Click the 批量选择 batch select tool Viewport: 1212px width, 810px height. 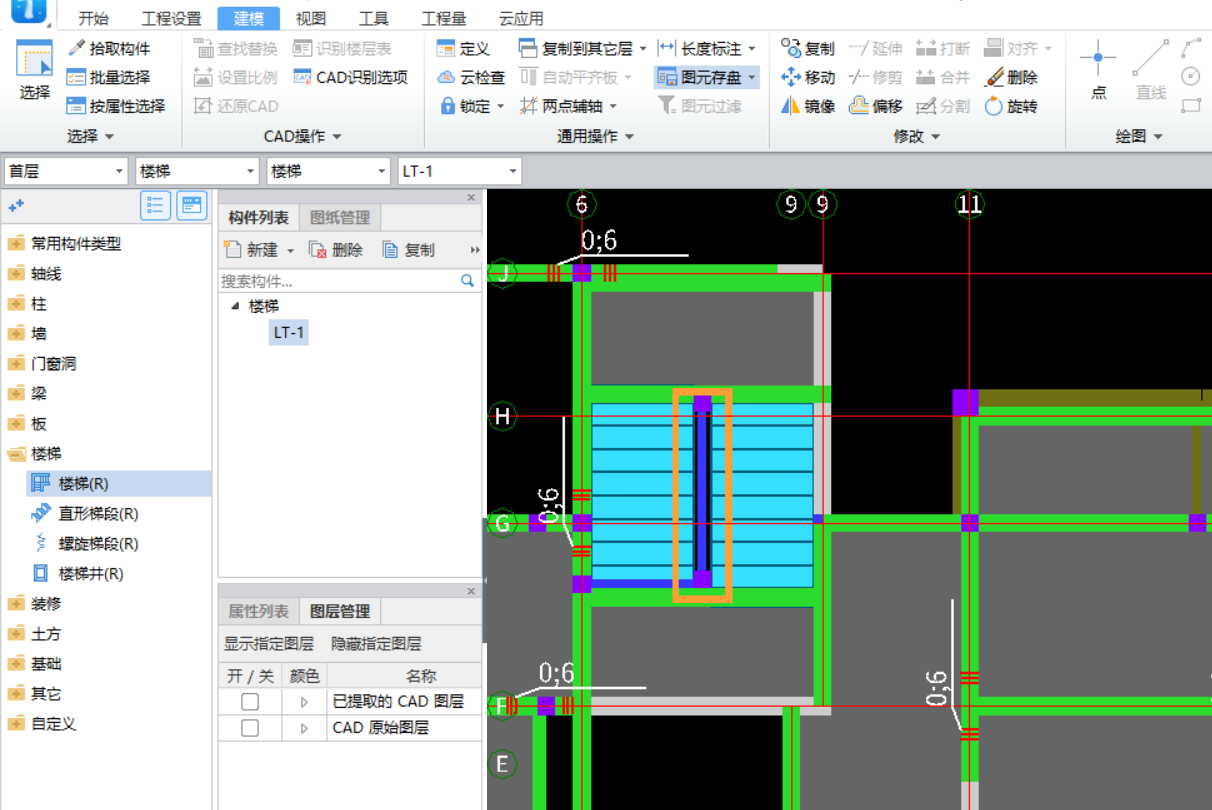pyautogui.click(x=108, y=77)
